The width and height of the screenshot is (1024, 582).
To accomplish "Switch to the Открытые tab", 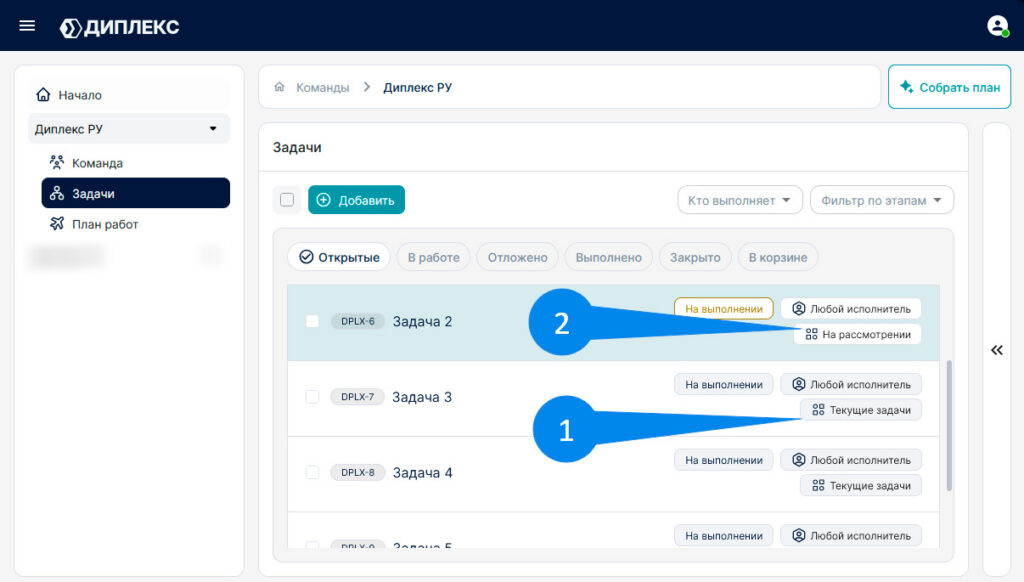I will tap(339, 257).
